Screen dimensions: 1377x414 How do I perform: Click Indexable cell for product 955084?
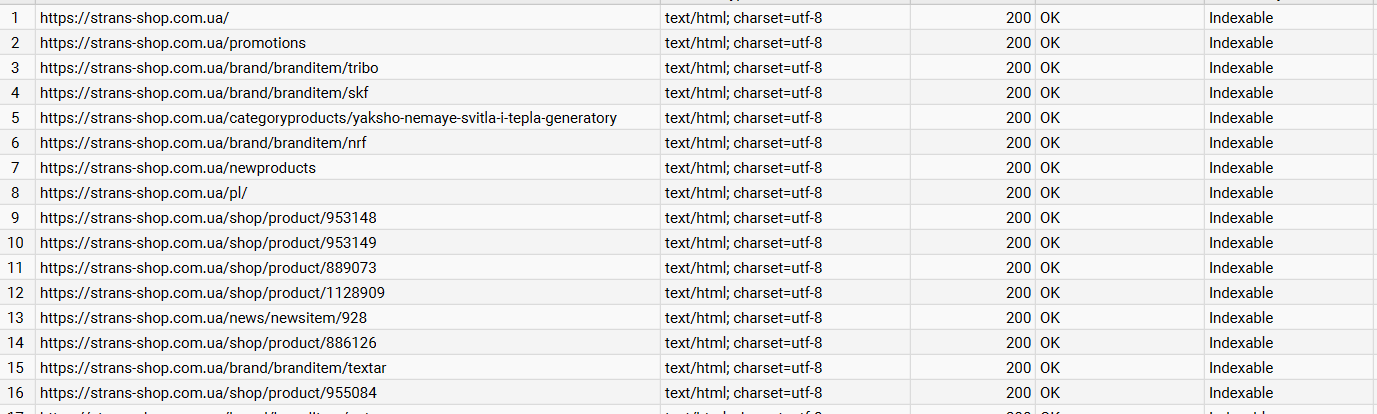coord(1241,393)
